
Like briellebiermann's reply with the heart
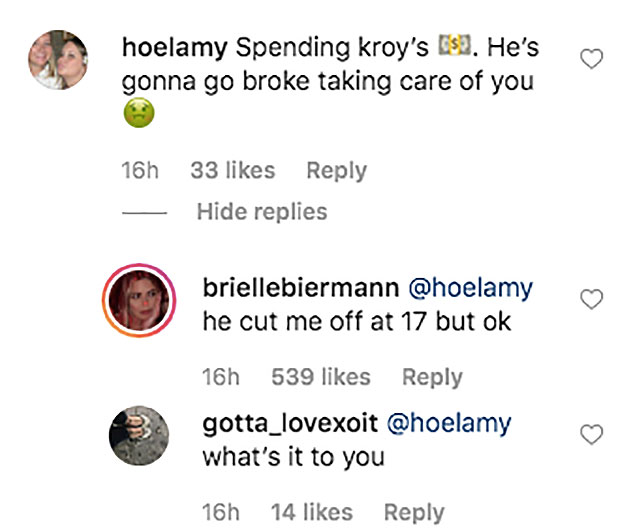coord(592,299)
